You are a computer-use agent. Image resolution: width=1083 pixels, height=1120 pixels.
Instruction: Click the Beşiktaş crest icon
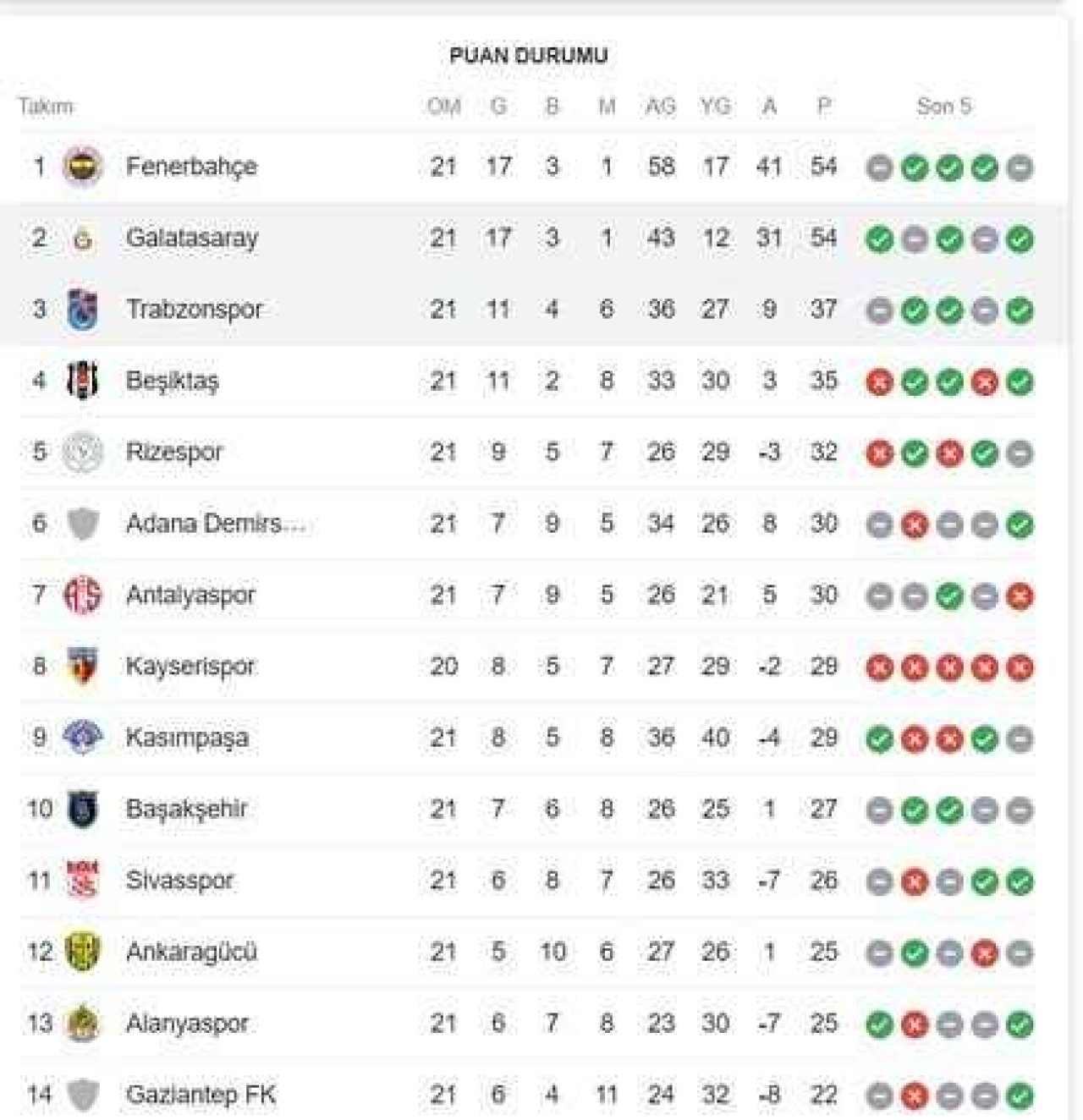tap(83, 381)
